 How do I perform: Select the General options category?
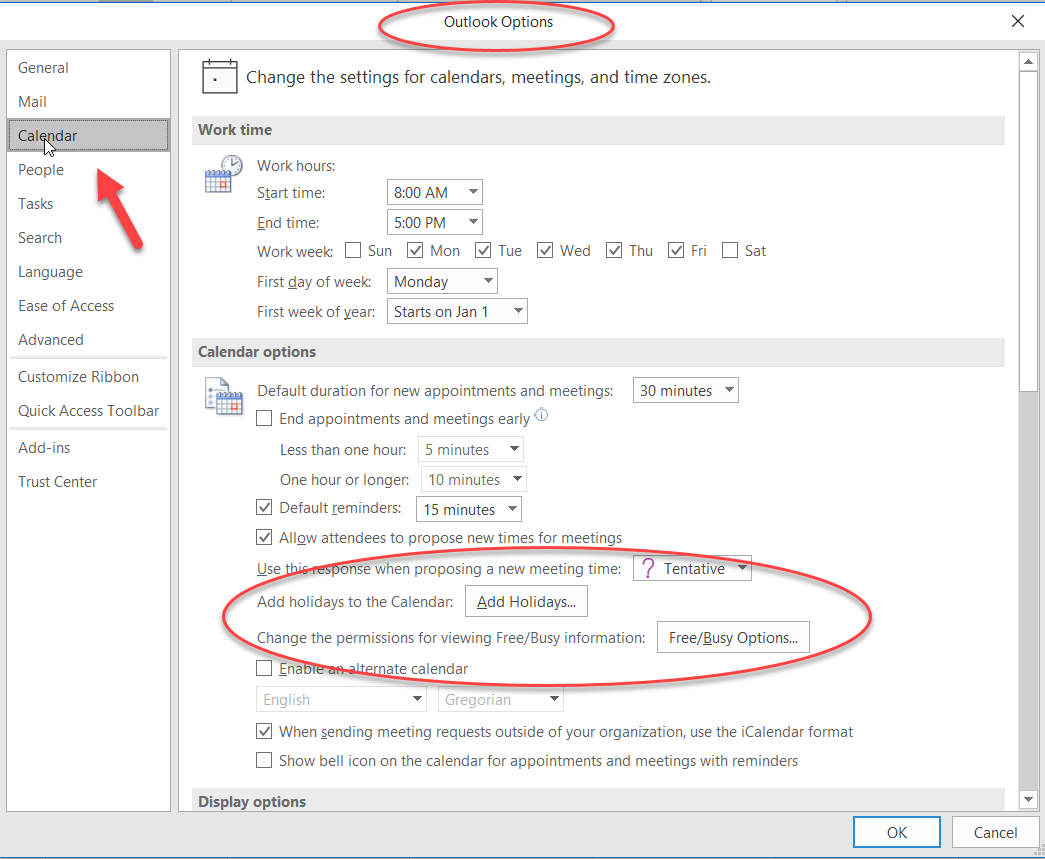click(88, 68)
